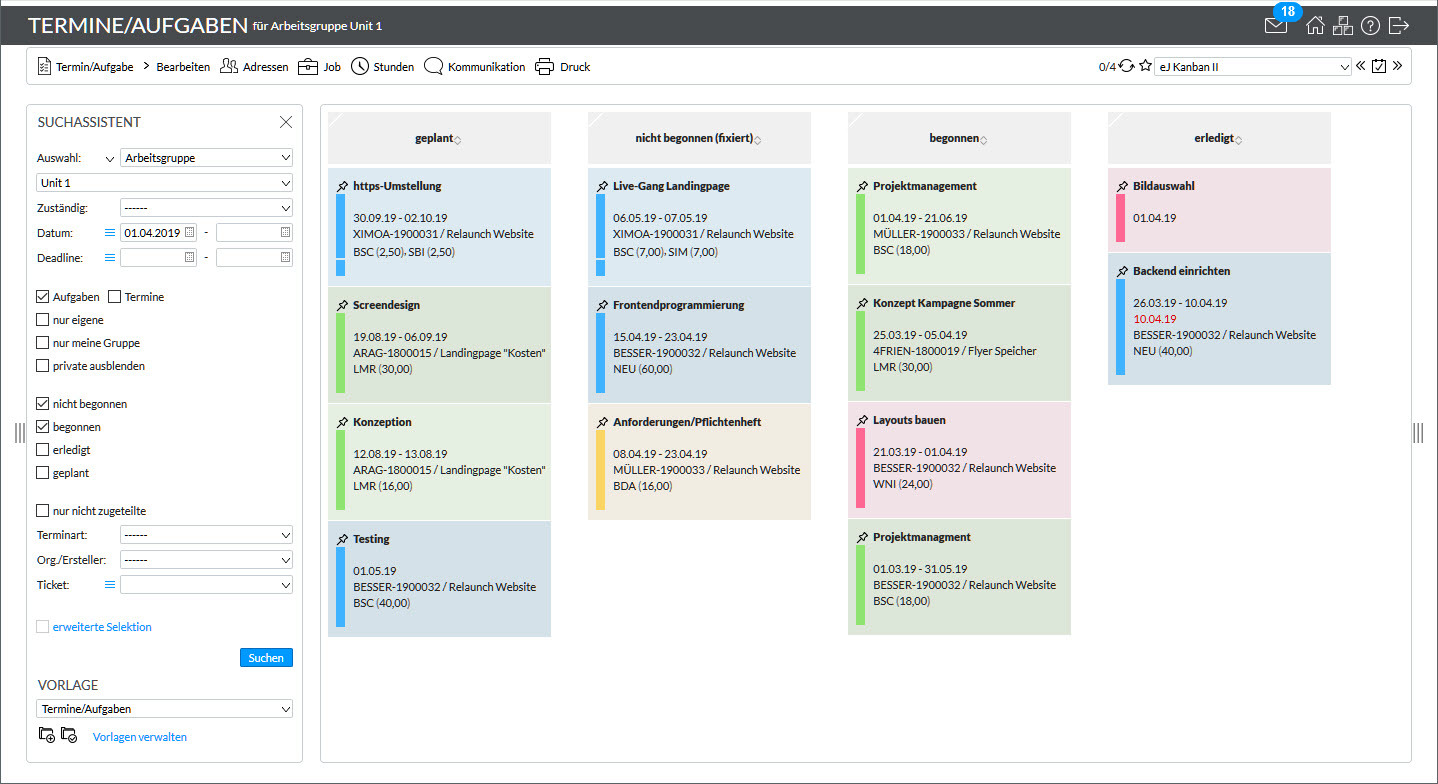
Task: Click the logout icon top right
Action: pos(1400,25)
